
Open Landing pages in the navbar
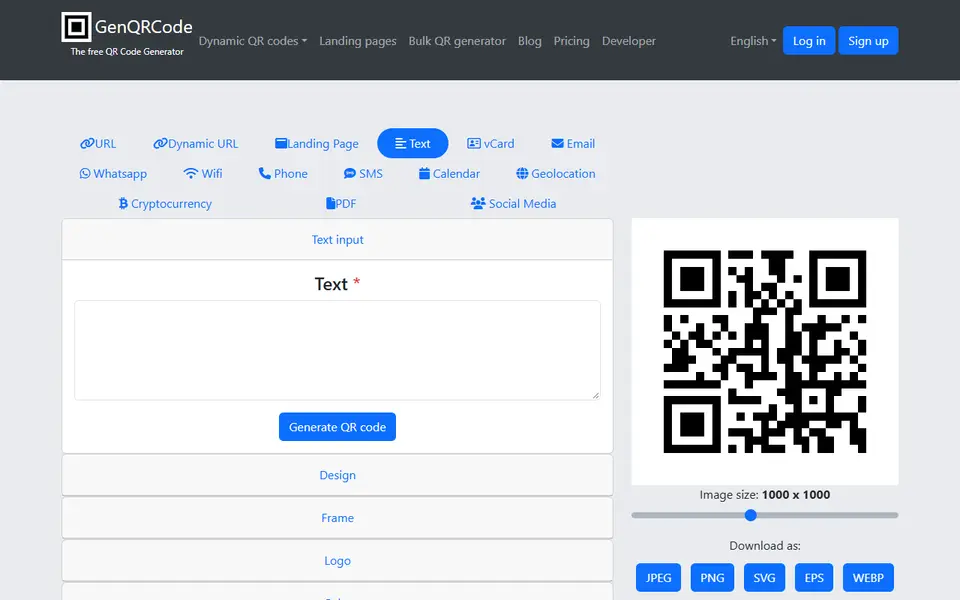click(358, 41)
